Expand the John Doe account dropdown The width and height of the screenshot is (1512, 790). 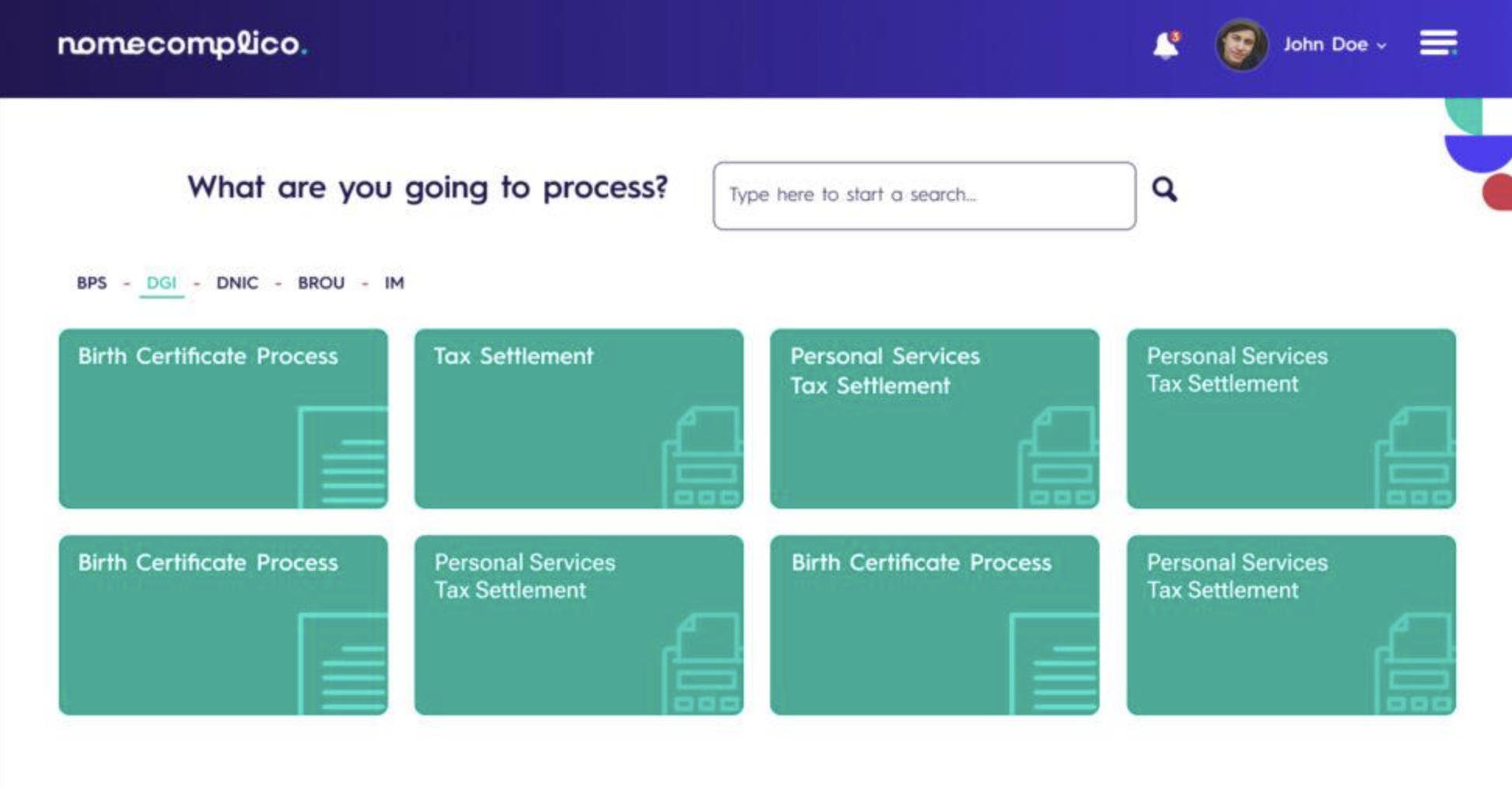1335,45
